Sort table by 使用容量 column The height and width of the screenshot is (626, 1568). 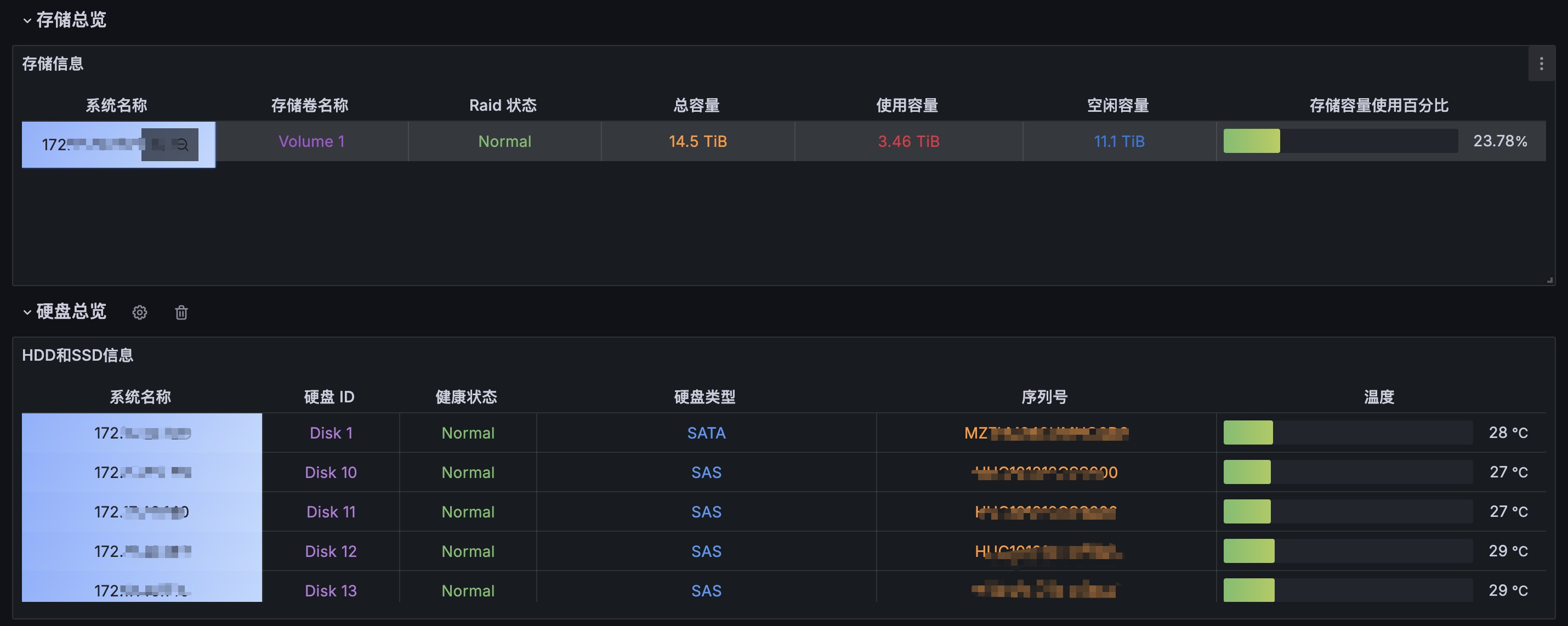(907, 105)
